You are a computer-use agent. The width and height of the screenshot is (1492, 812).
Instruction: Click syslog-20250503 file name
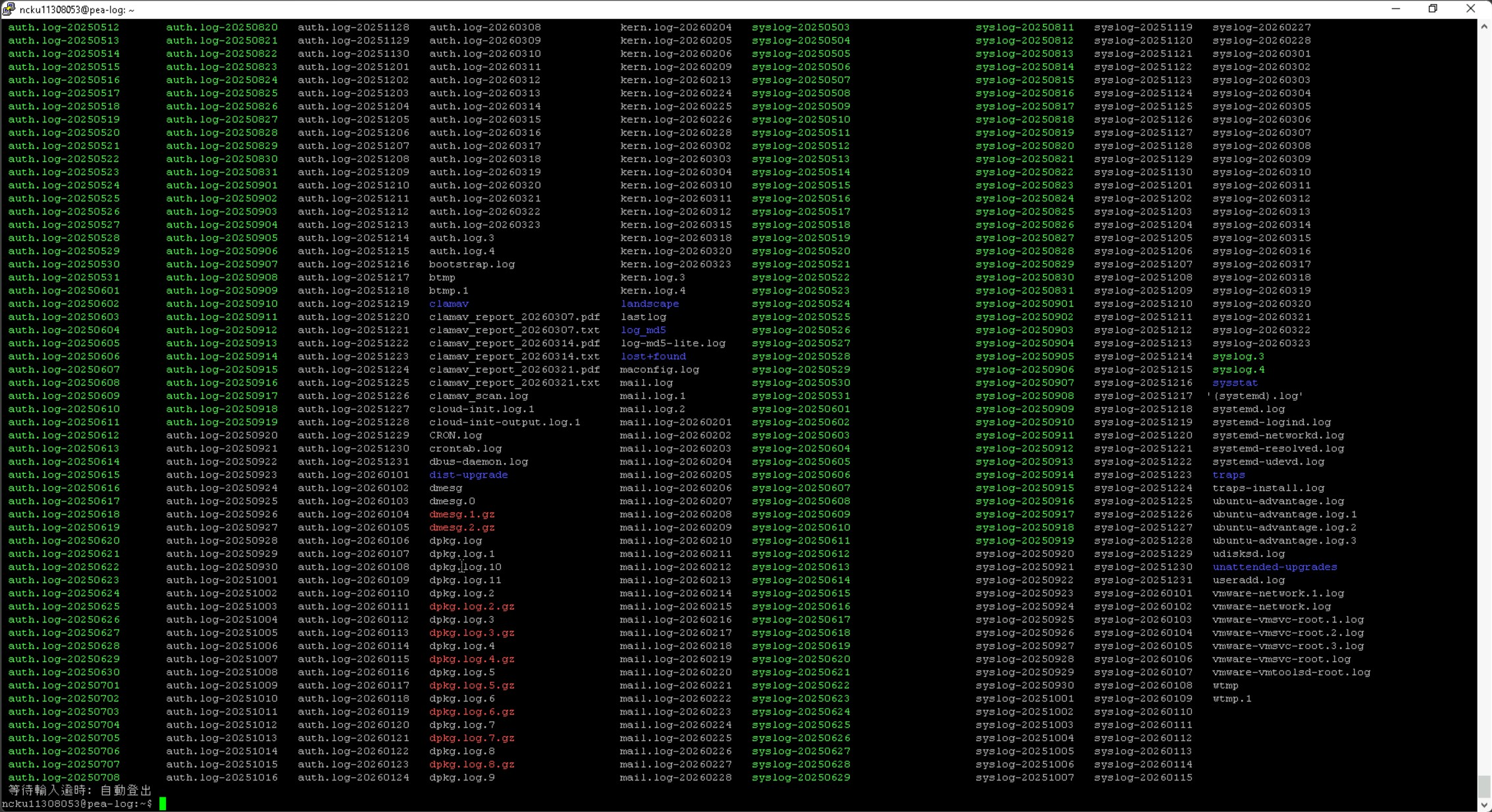pos(801,27)
